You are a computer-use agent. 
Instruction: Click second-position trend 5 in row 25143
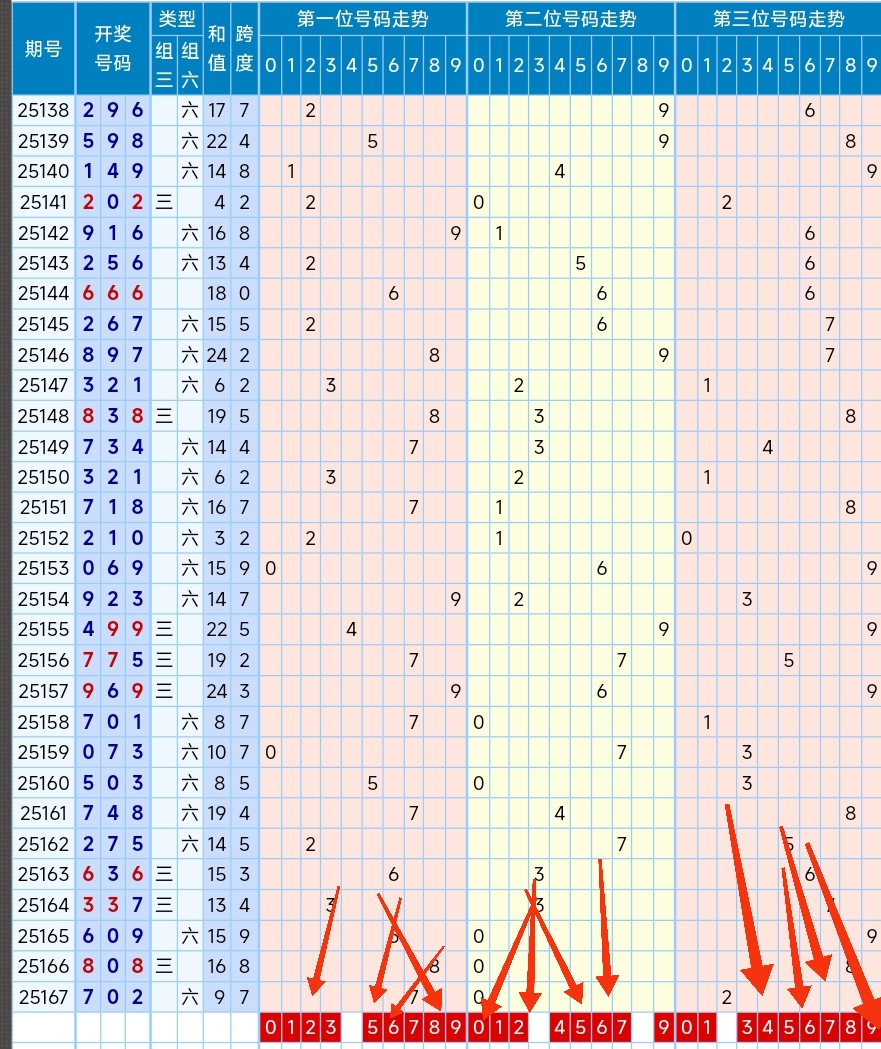[x=581, y=263]
